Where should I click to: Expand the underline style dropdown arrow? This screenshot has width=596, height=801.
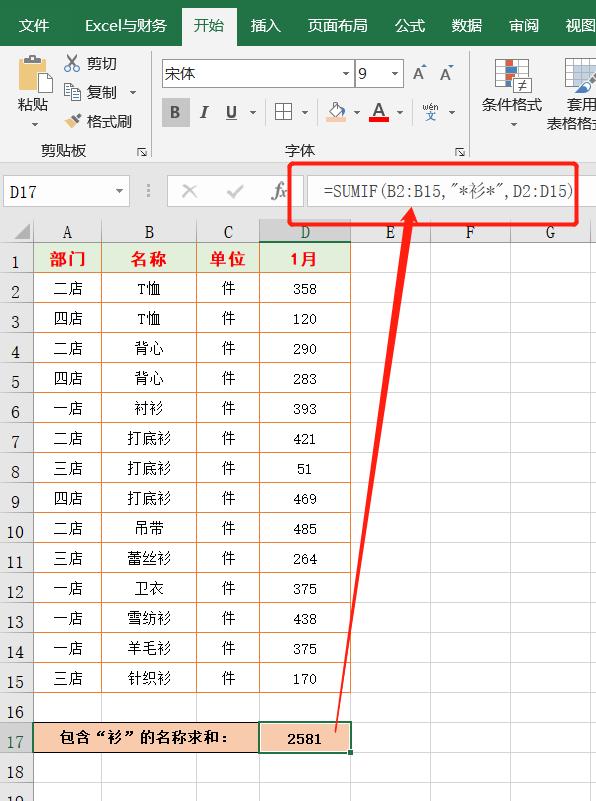click(x=253, y=112)
